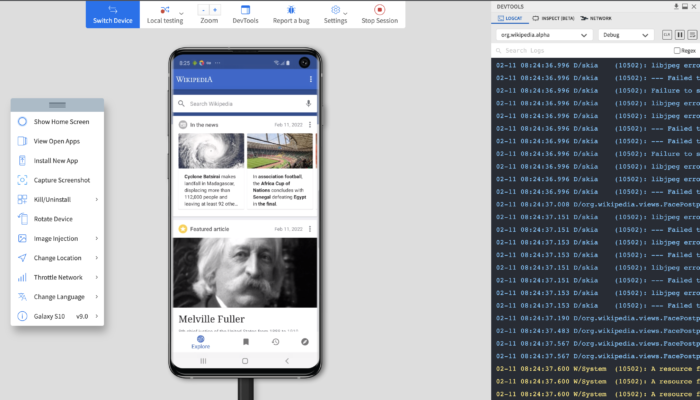Pause the logcat log stream

point(679,34)
